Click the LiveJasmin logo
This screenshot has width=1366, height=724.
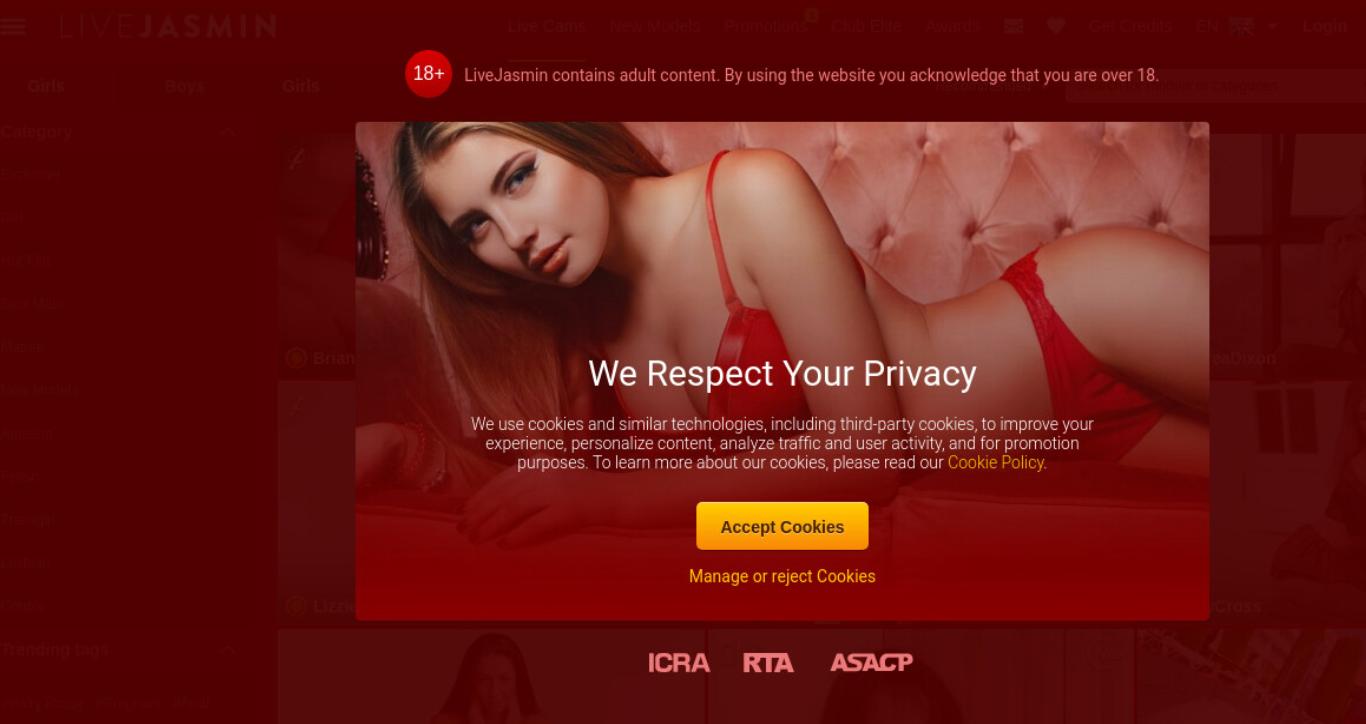(168, 27)
